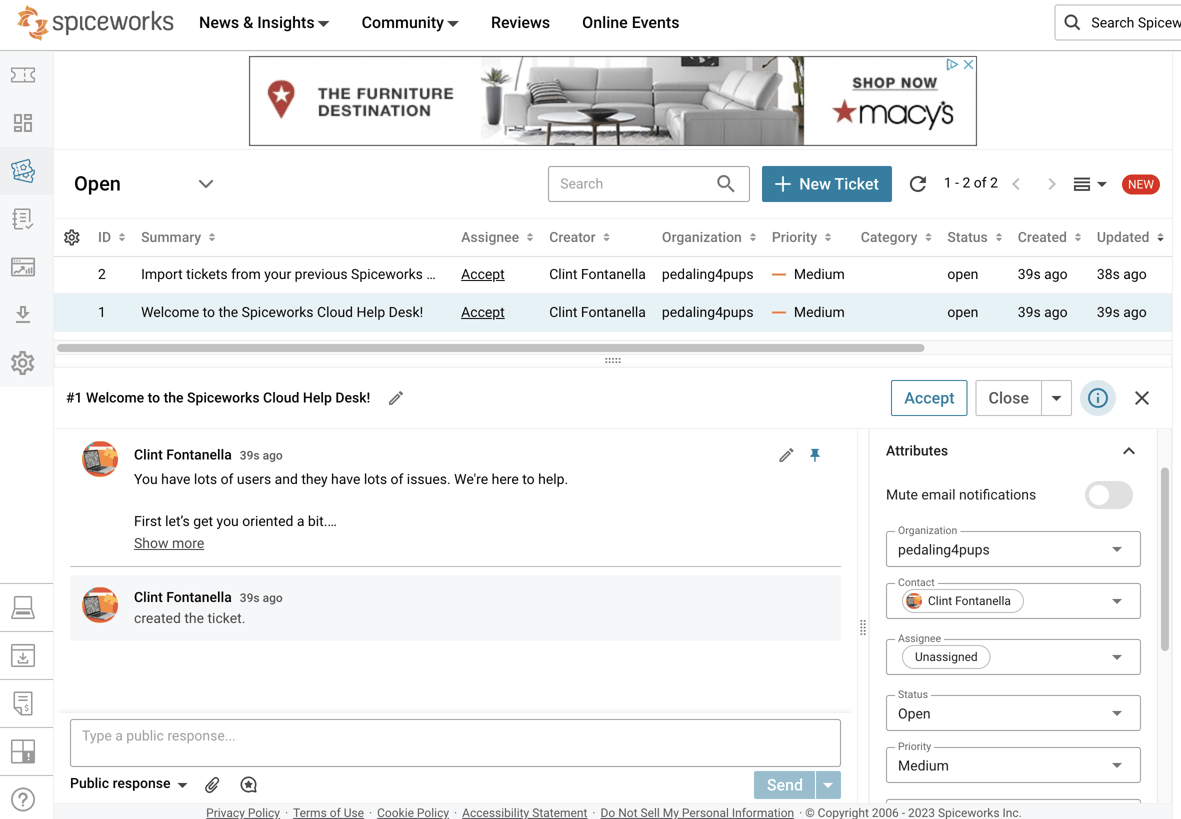Toggle the Mute email notifications switch
The height and width of the screenshot is (819, 1181).
[x=1108, y=495]
